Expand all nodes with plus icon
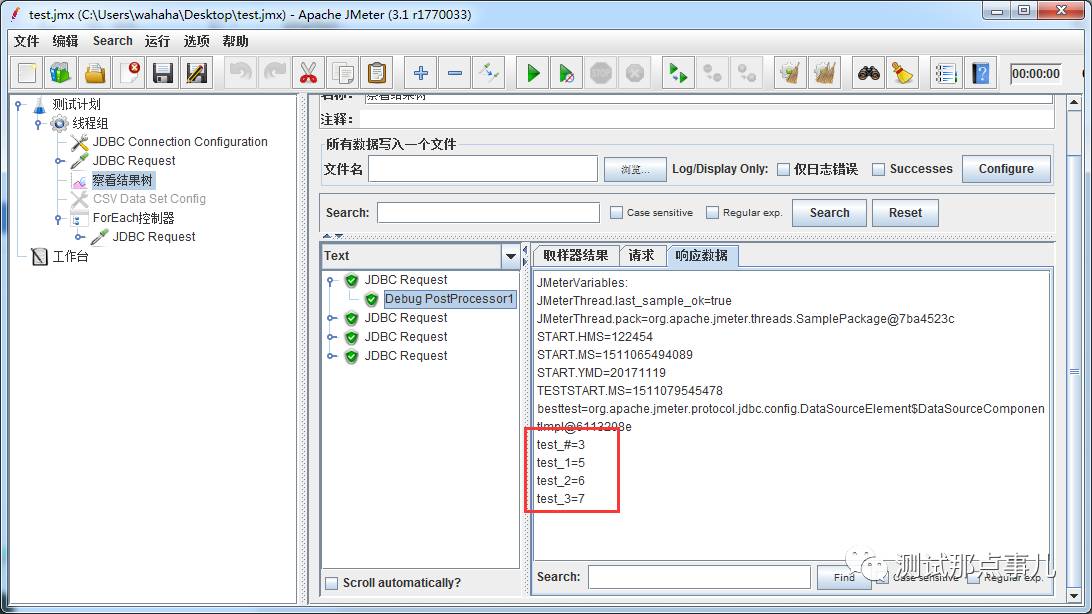Screen dimensions: 1092x614 [x=421, y=73]
